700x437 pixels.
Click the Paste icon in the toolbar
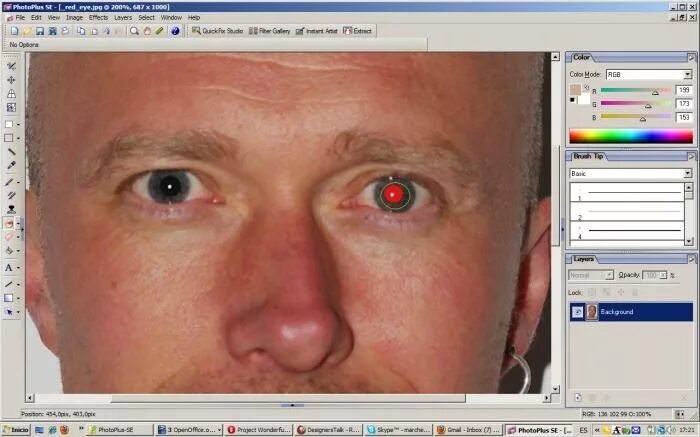click(x=94, y=31)
